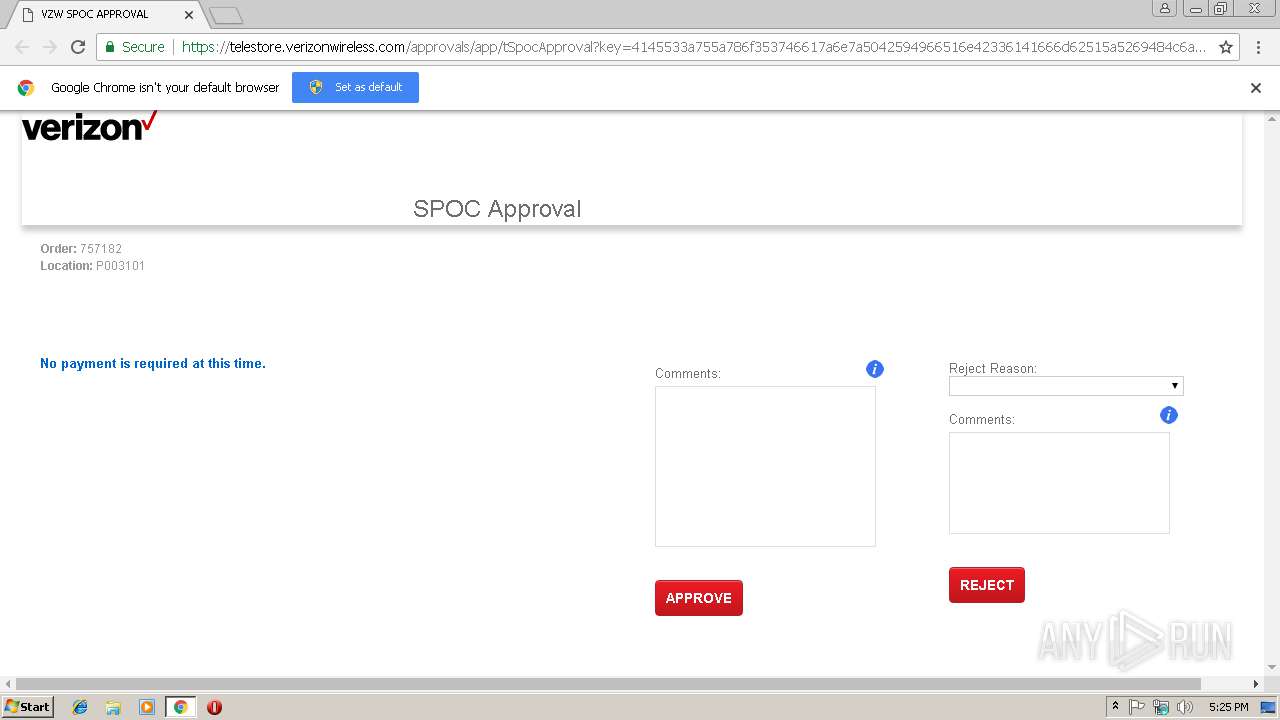The height and width of the screenshot is (720, 1280).
Task: Click the horizontal scrollbar thumb
Action: 608,684
